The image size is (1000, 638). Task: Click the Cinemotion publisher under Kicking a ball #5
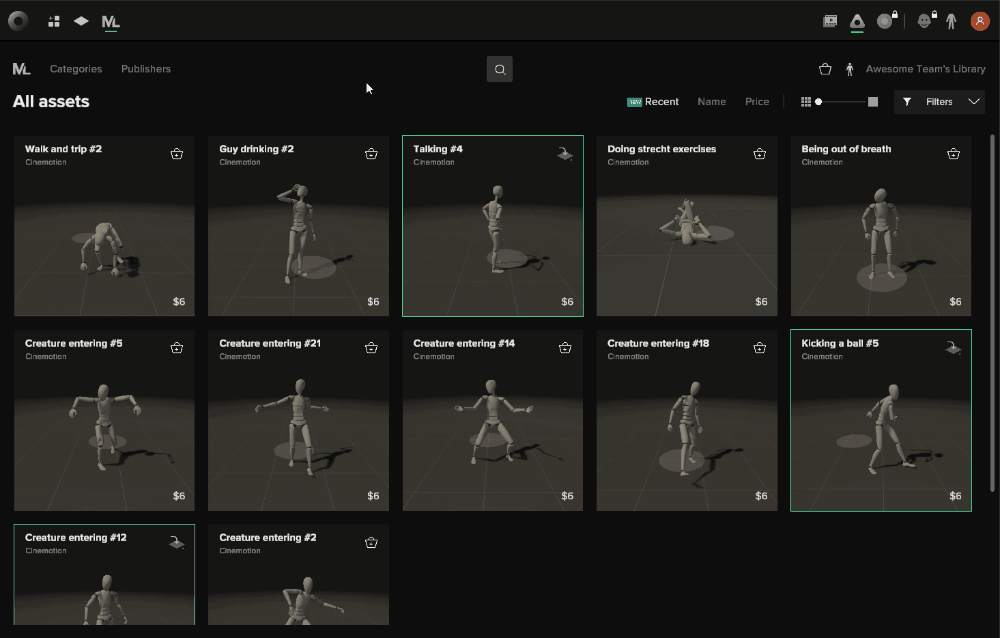click(822, 357)
